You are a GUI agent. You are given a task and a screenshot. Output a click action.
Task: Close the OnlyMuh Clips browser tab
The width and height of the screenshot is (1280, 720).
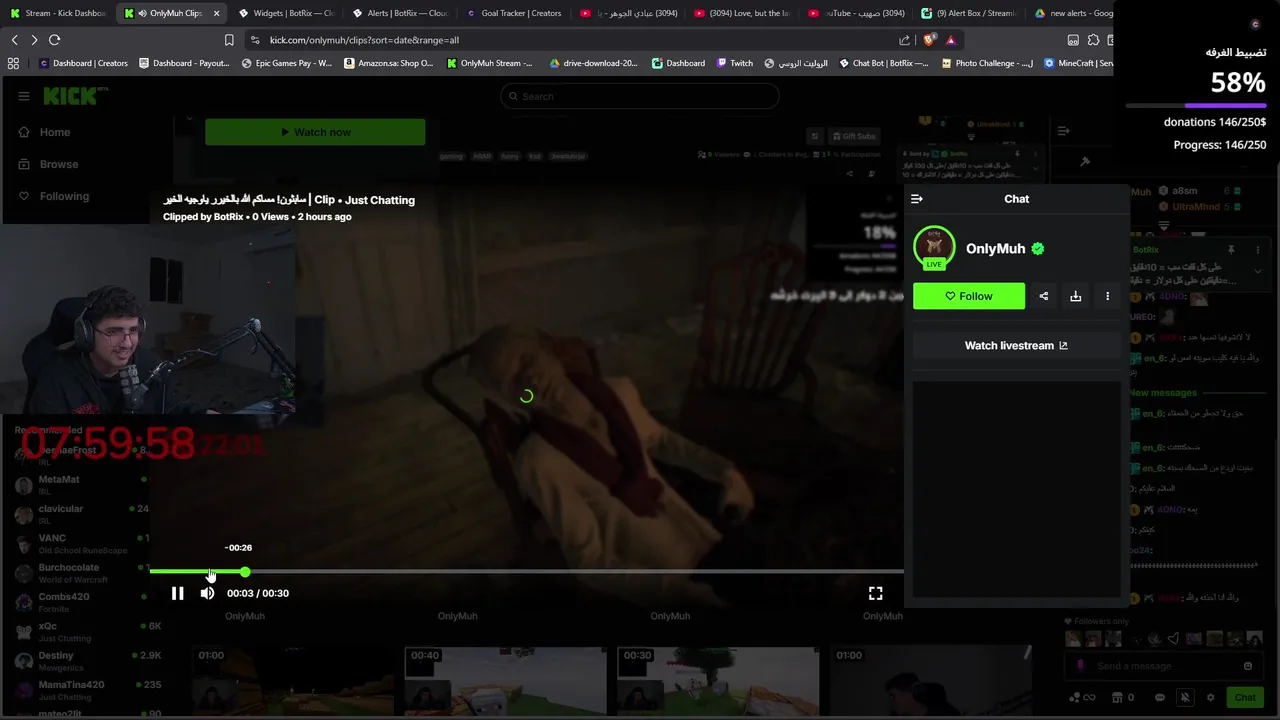coord(216,13)
